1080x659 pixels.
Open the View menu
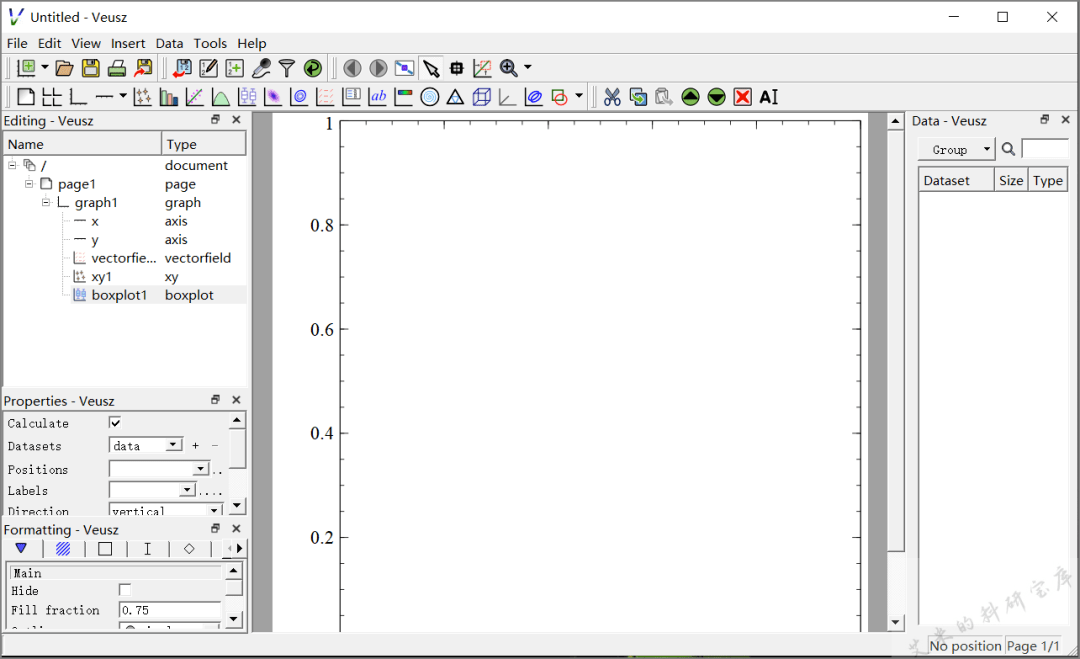tap(86, 43)
